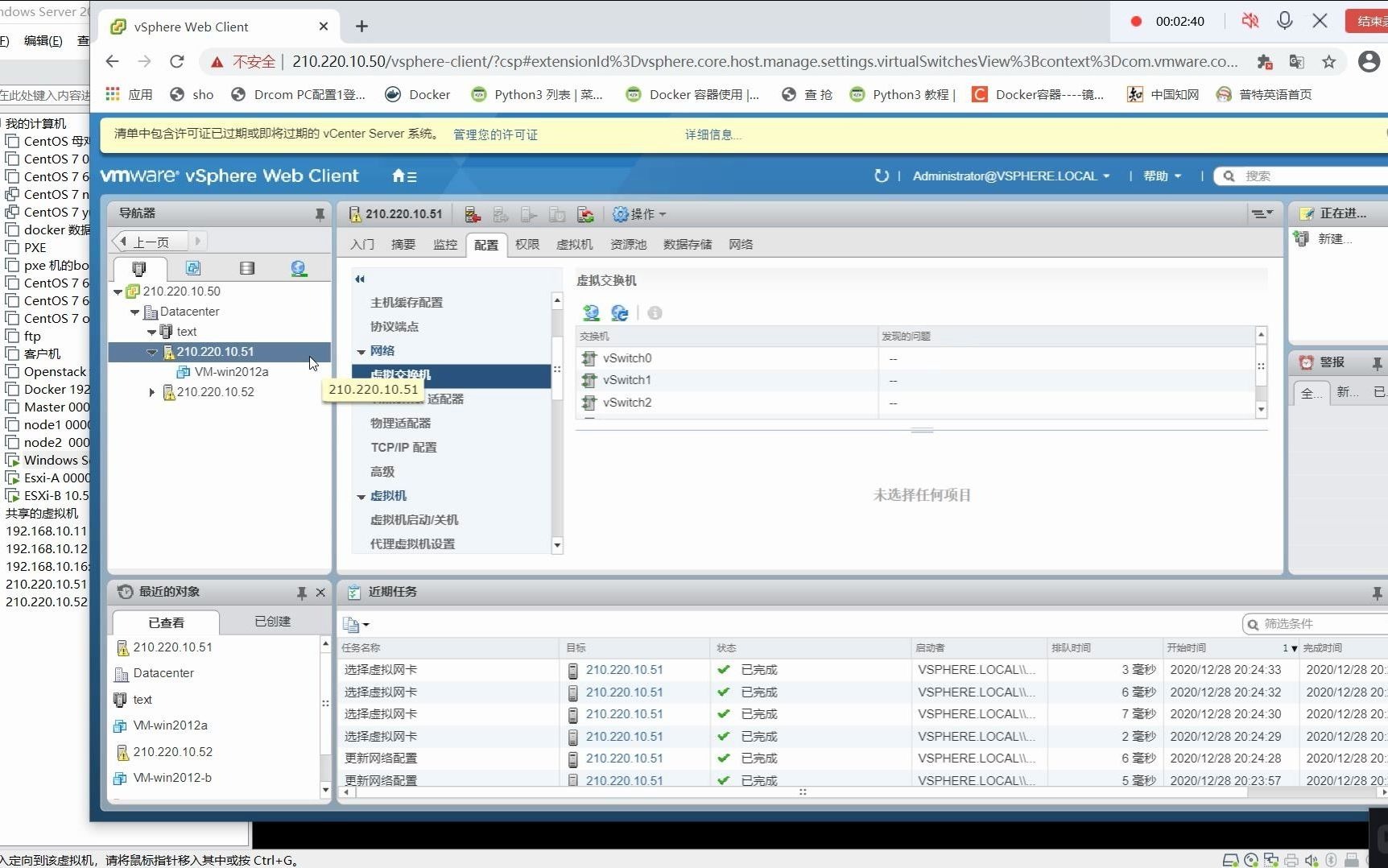Image resolution: width=1388 pixels, height=868 pixels.
Task: Select the vSwitch1 row
Action: [915, 380]
